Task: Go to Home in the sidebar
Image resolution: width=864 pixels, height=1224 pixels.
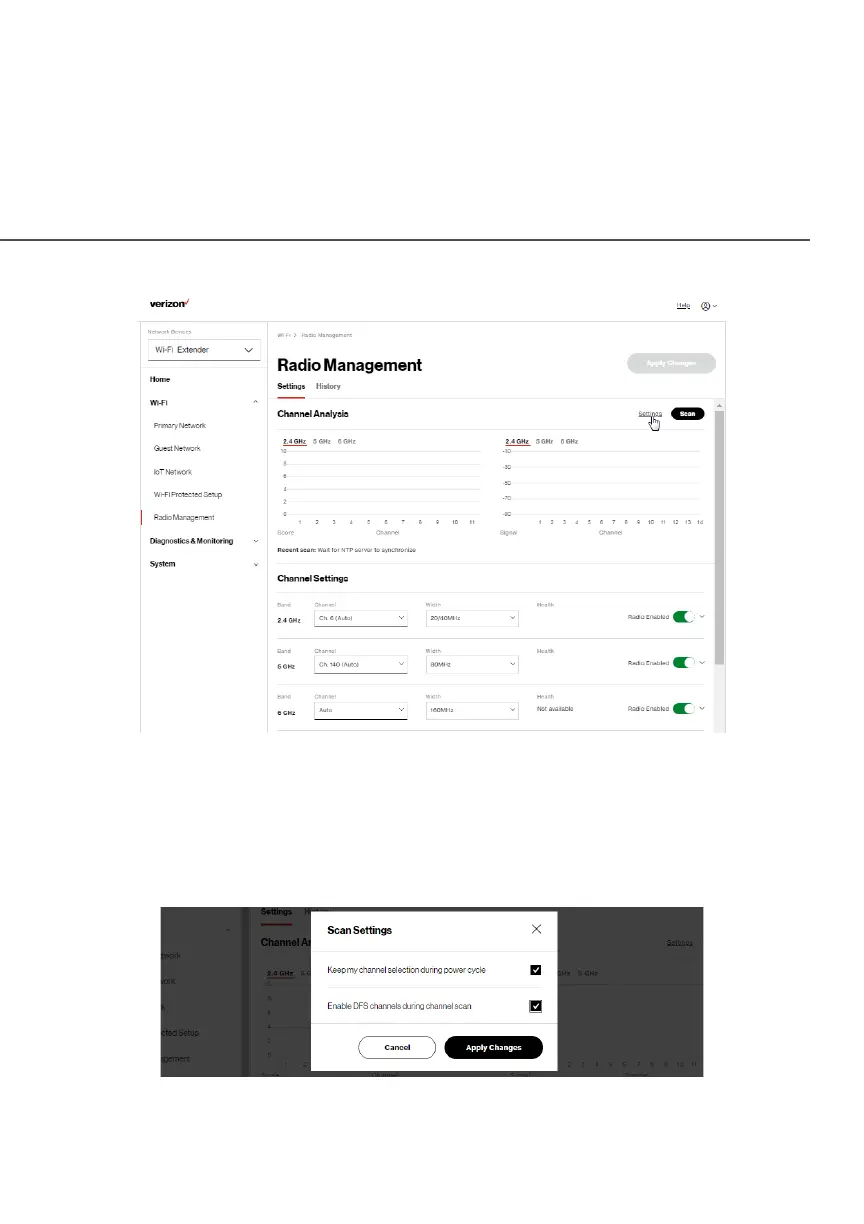Action: (160, 380)
